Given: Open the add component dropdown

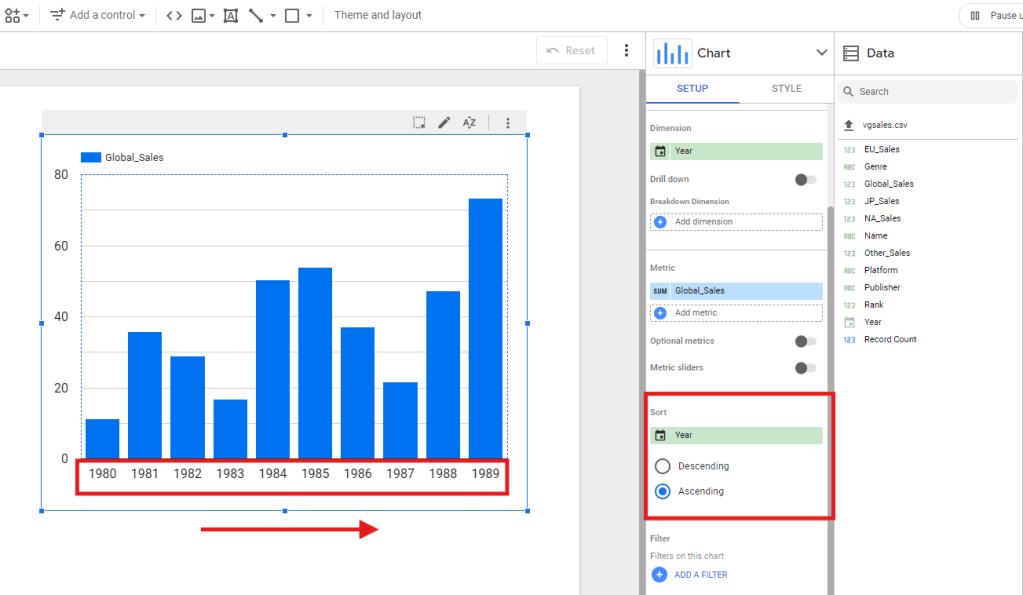Looking at the screenshot, I should tap(17, 15).
